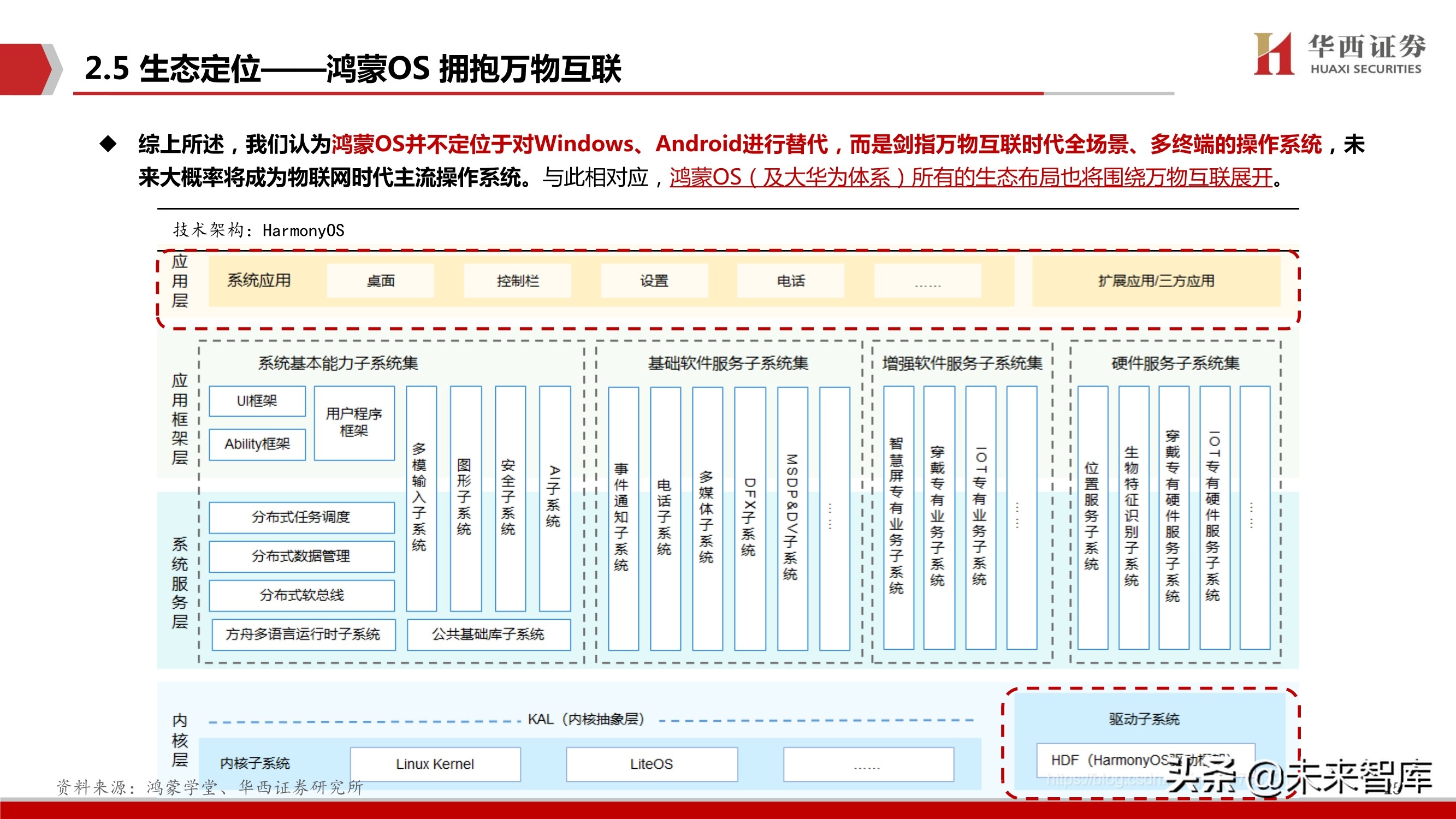Click the 公共基础库子系统 box

click(x=488, y=634)
